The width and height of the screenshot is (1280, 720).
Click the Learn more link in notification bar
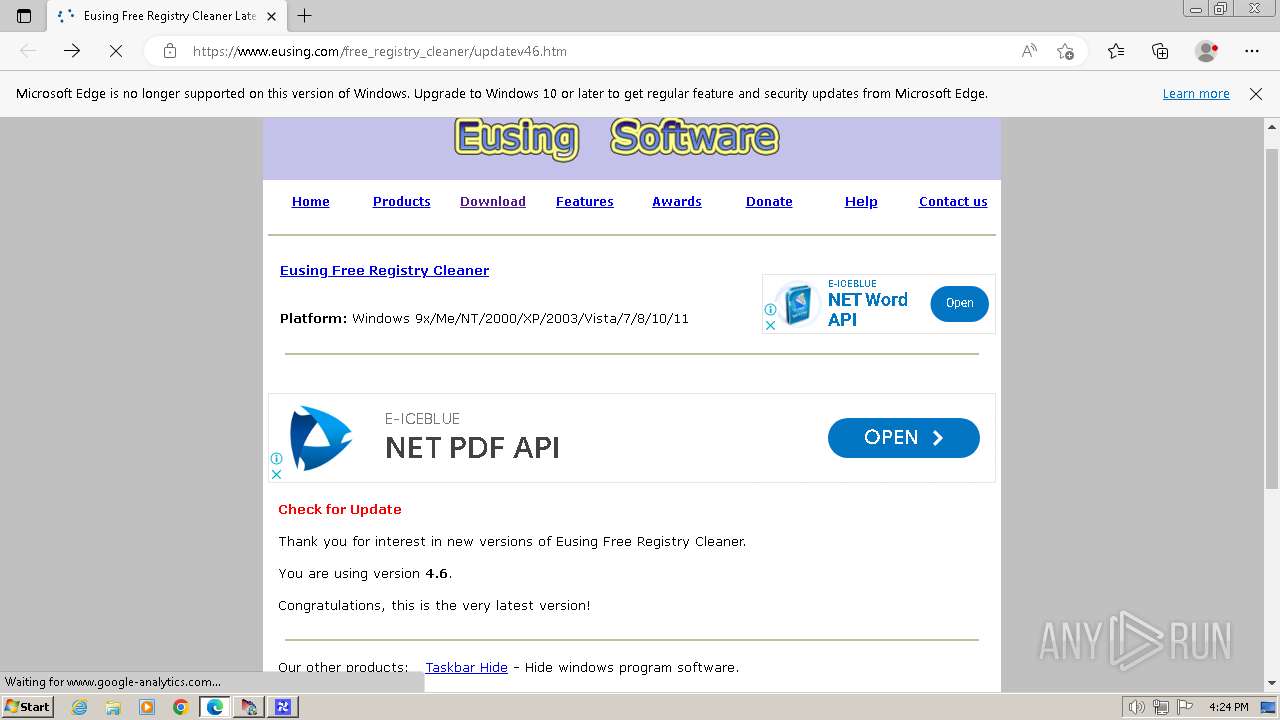(1196, 94)
